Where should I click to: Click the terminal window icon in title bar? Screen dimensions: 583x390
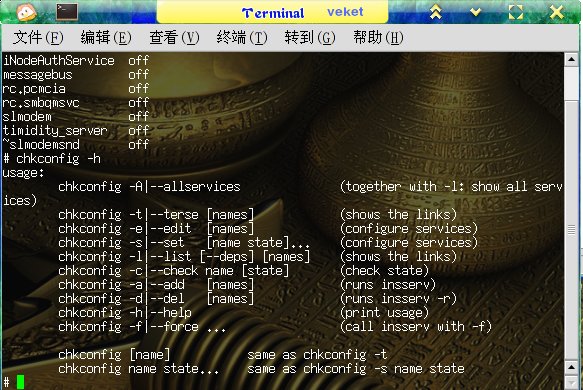point(67,12)
